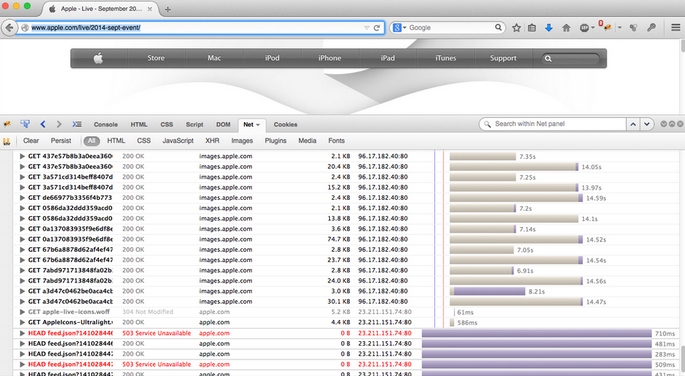Click the 14.59s timeline bar

click(516, 198)
